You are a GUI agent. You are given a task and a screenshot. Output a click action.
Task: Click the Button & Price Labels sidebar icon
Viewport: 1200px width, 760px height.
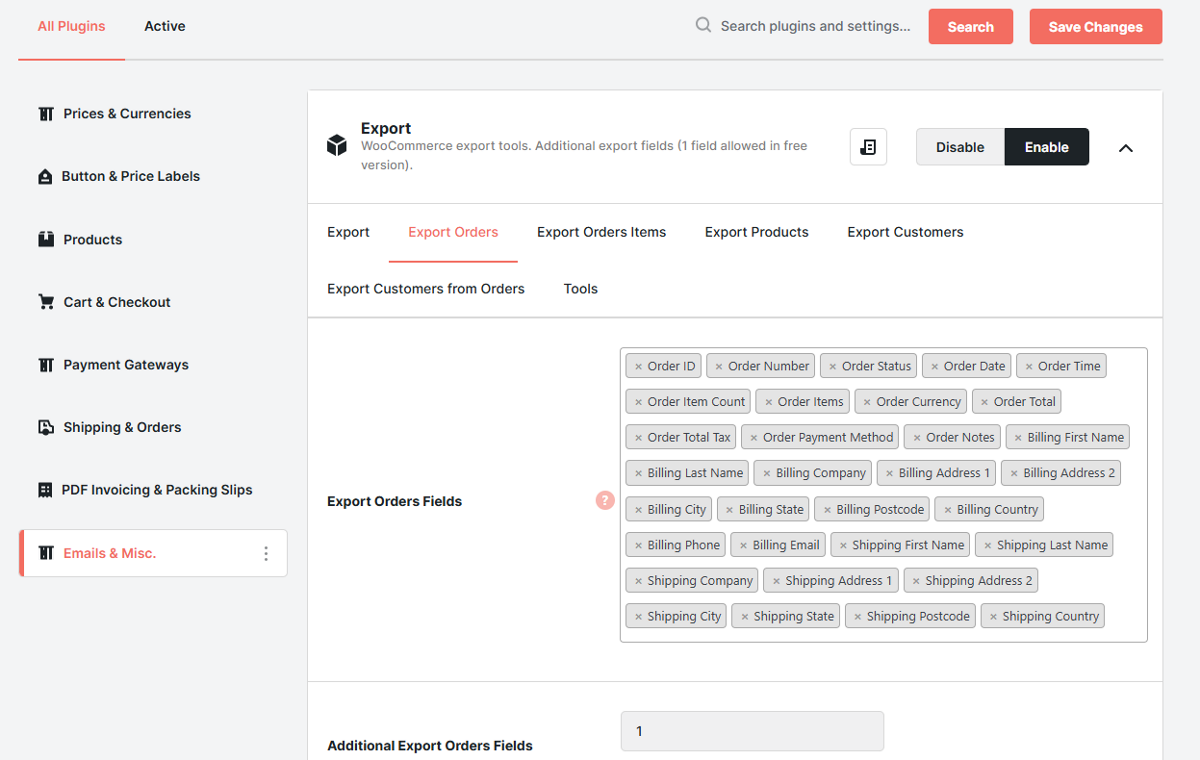(45, 176)
